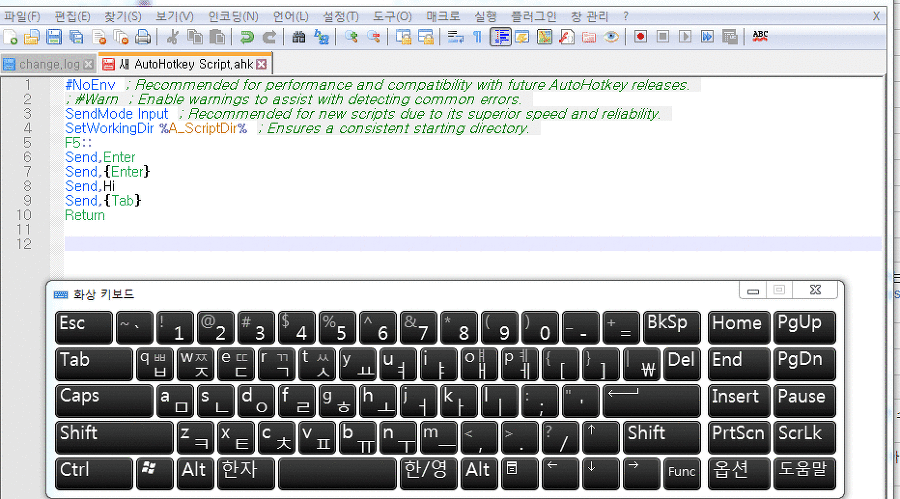The image size is (900, 499).
Task: Toggle Caps on the on-screen keyboard
Action: coord(104,400)
